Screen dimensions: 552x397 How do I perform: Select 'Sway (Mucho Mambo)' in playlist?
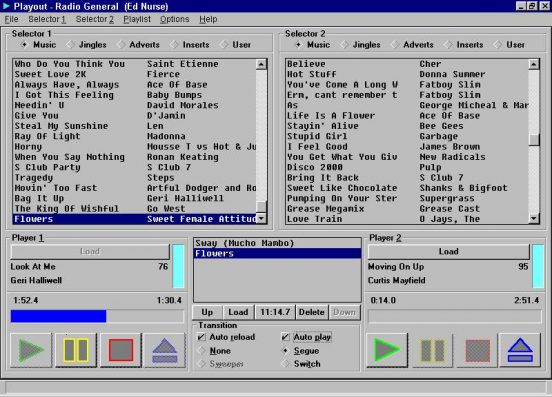pyautogui.click(x=277, y=243)
